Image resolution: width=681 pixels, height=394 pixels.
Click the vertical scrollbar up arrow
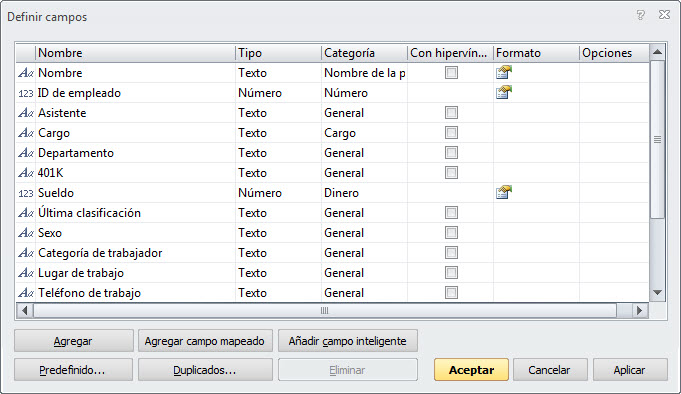coord(658,52)
